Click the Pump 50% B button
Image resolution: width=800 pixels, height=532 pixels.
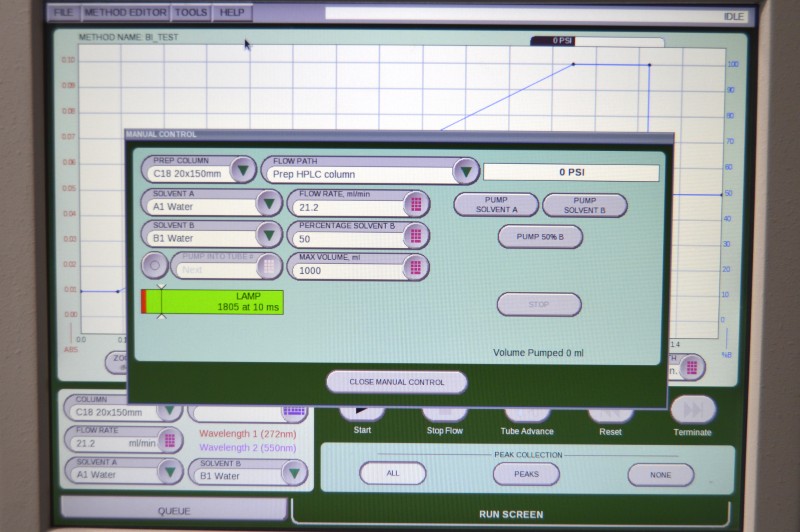[x=540, y=237]
